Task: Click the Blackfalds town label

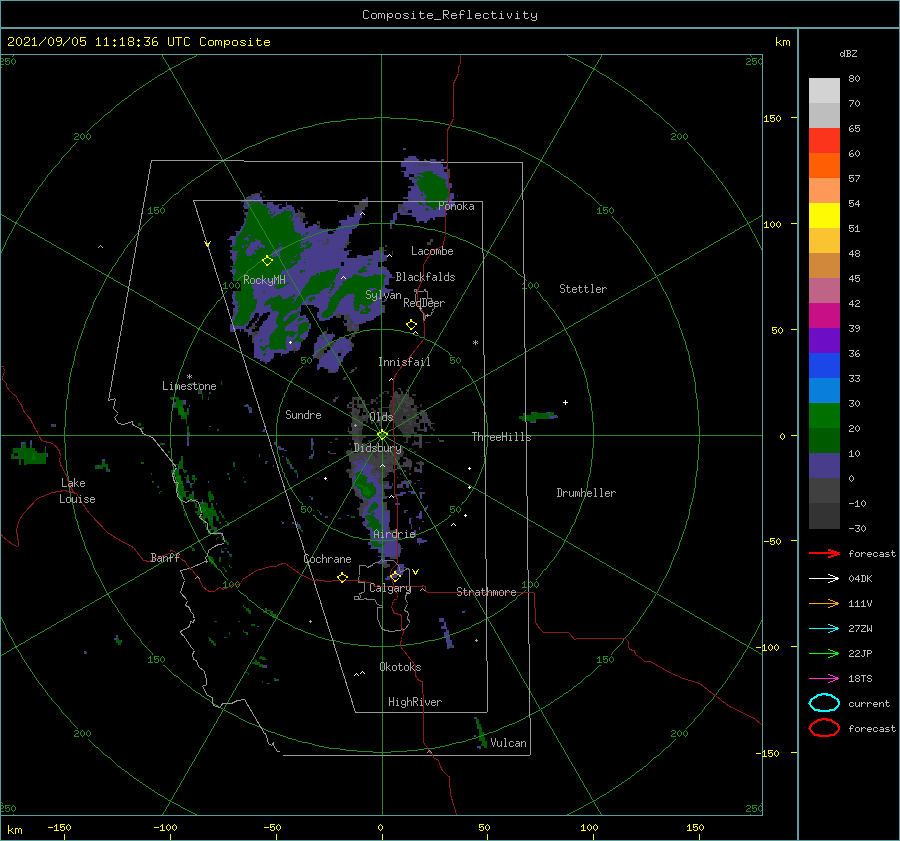Action: click(425, 277)
